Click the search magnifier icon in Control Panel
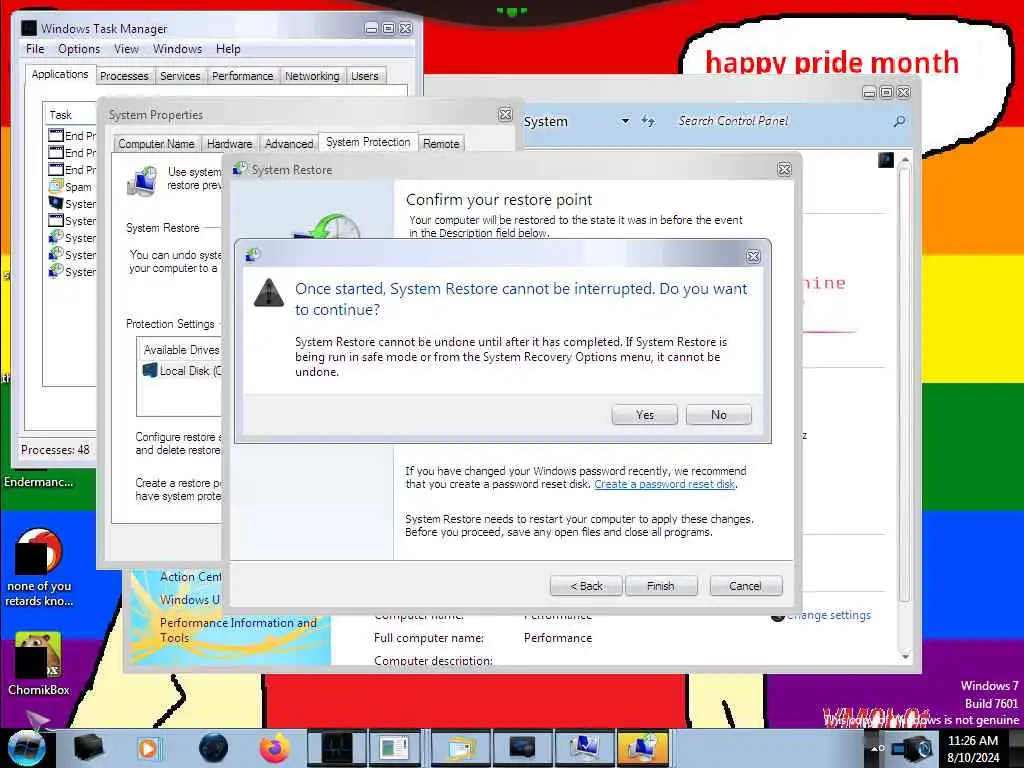The height and width of the screenshot is (768, 1024). (x=899, y=121)
